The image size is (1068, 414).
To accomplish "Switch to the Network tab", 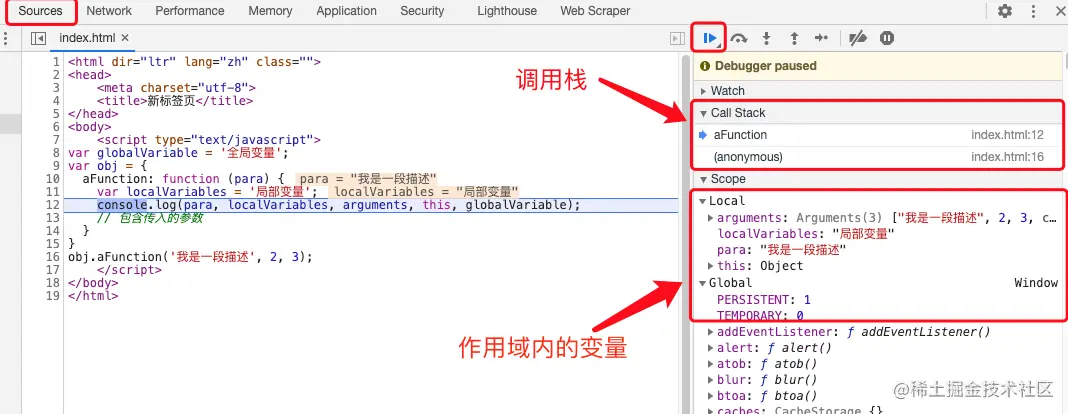I will pyautogui.click(x=109, y=11).
